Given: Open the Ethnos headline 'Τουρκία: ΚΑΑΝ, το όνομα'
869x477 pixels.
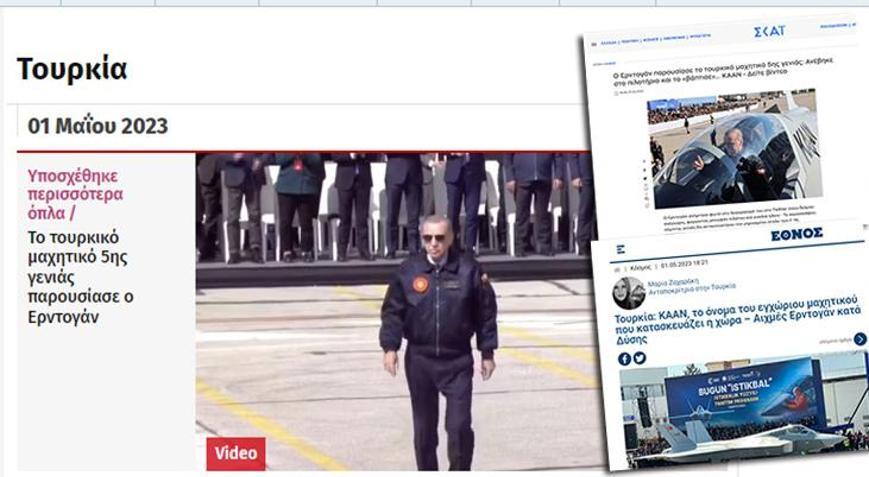Looking at the screenshot, I should (737, 321).
